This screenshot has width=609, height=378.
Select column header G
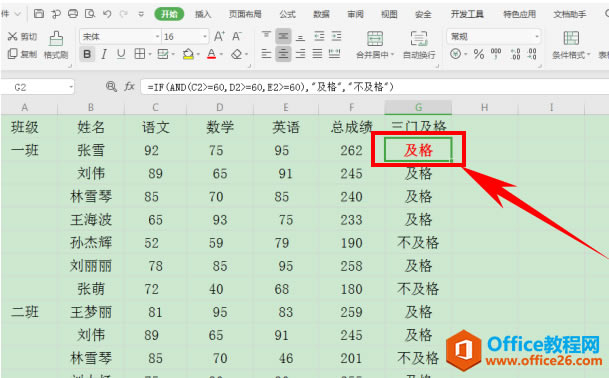point(418,108)
